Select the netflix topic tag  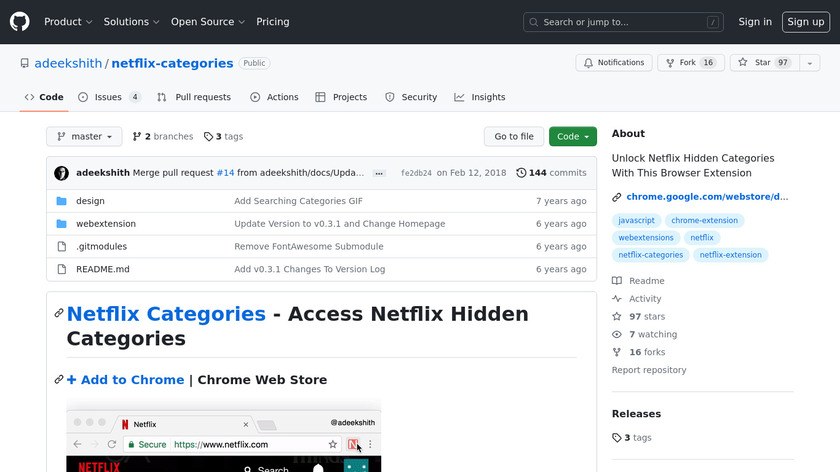702,237
